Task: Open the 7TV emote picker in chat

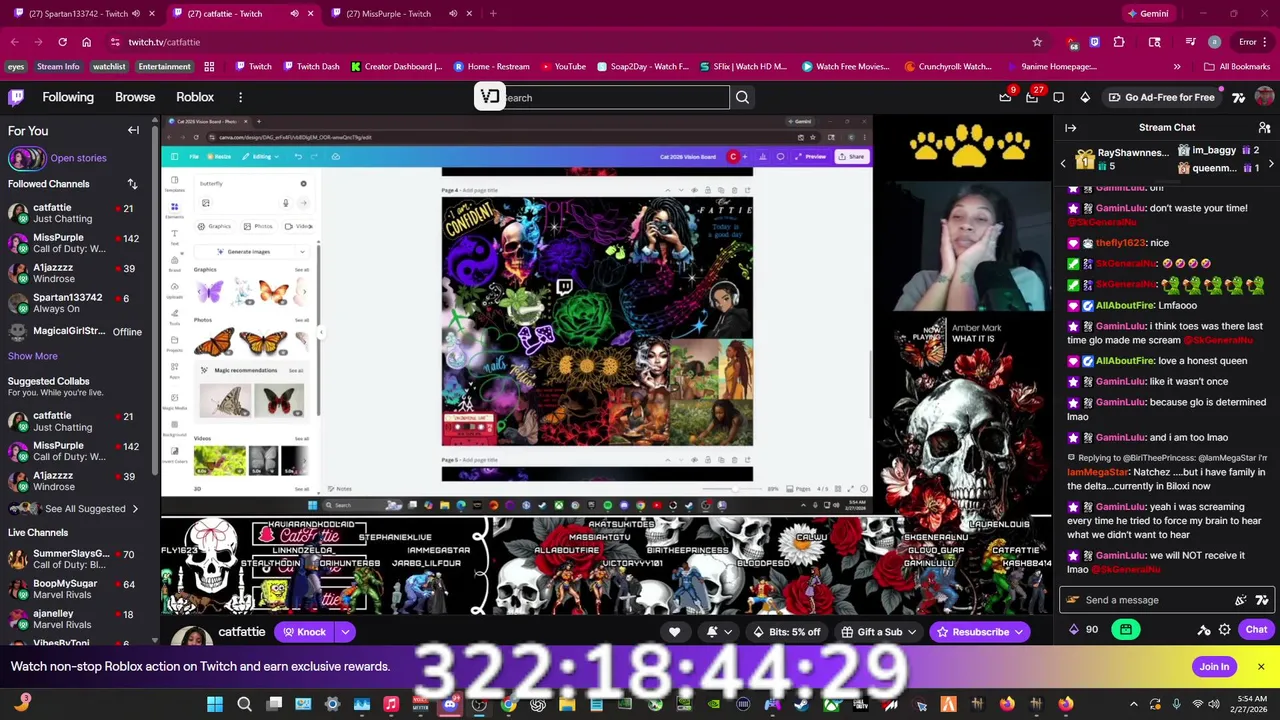Action: pos(1262,600)
